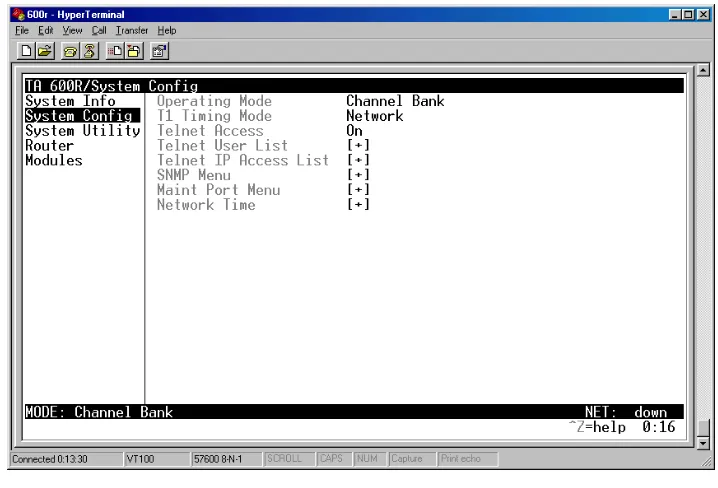718x488 pixels.
Task: Open the Transfer menu
Action: click(132, 31)
